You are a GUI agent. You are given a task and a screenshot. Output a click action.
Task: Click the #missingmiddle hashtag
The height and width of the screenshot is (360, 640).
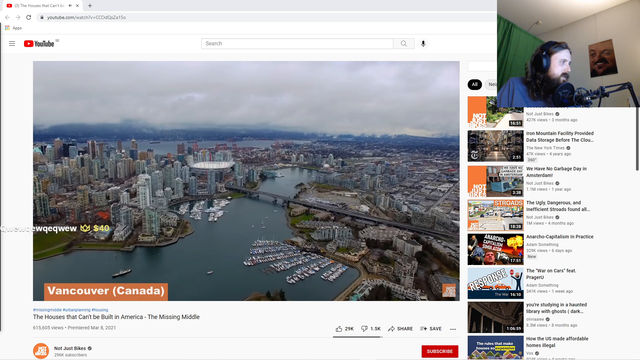[47, 310]
